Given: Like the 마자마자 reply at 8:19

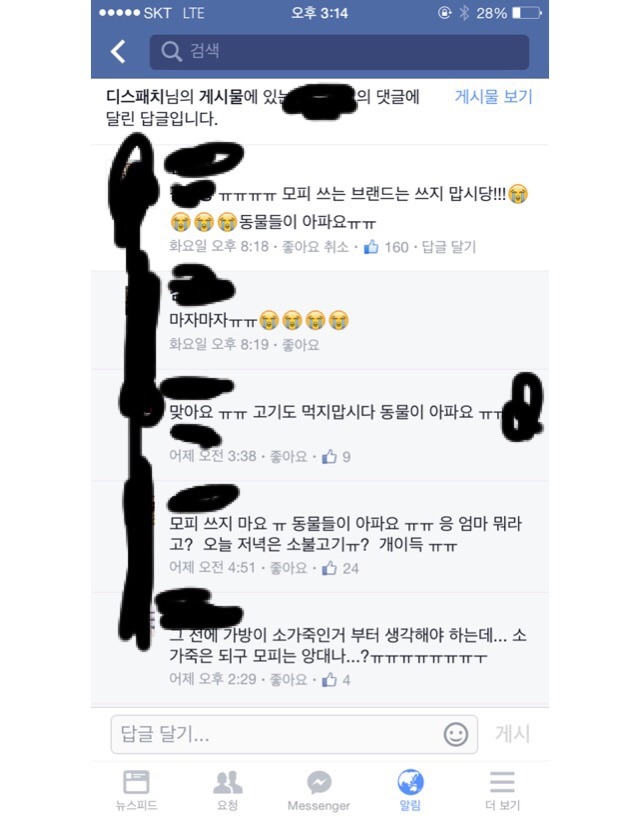Looking at the screenshot, I should click(301, 345).
